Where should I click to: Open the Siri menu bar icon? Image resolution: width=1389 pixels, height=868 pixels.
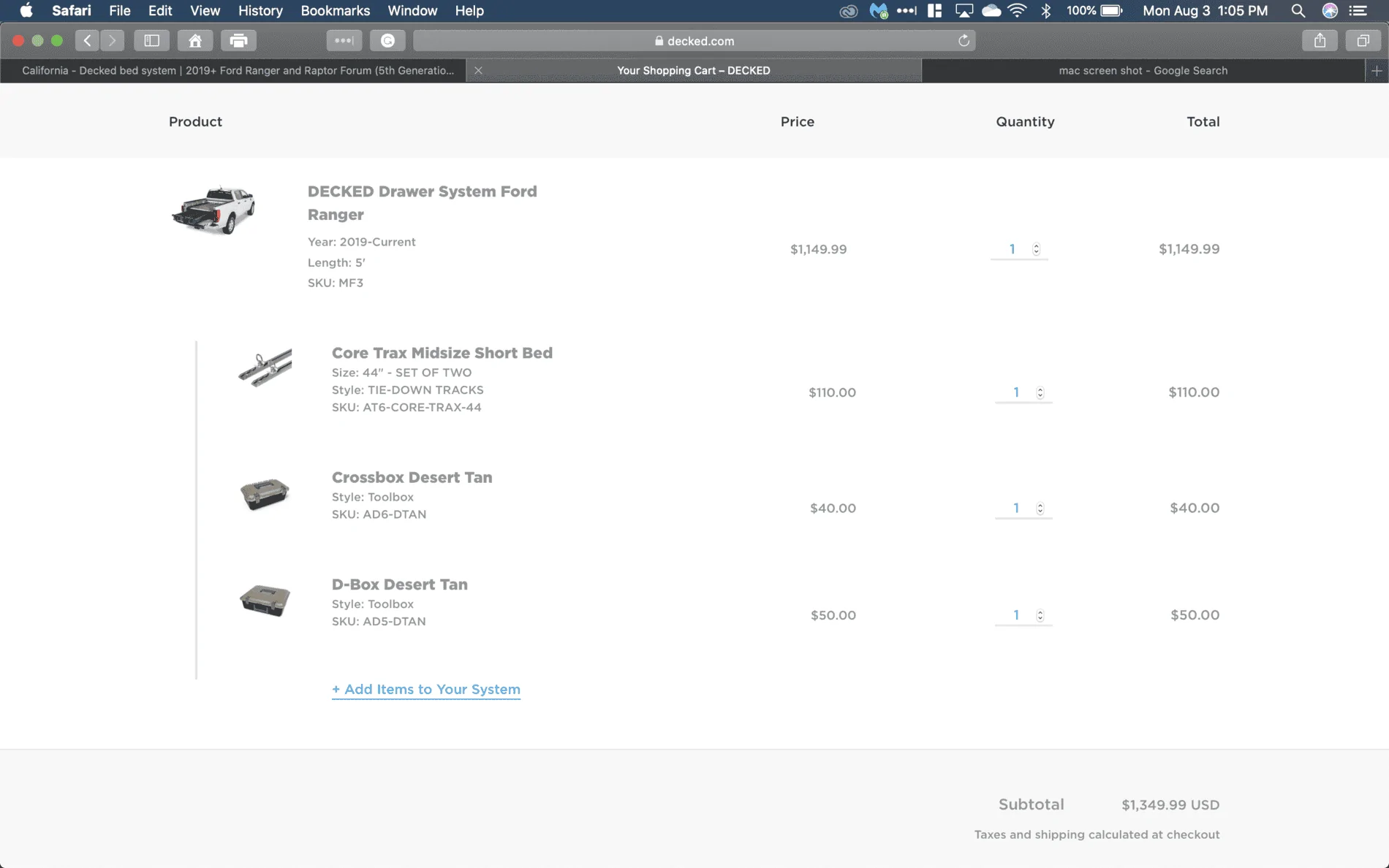coord(1330,11)
